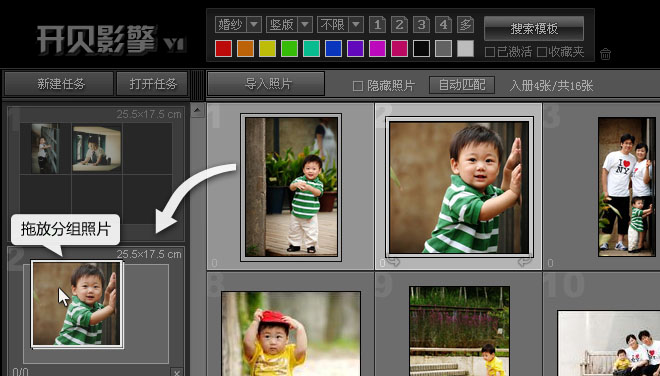Pick the red color swatch
660x376 pixels.
pos(223,48)
